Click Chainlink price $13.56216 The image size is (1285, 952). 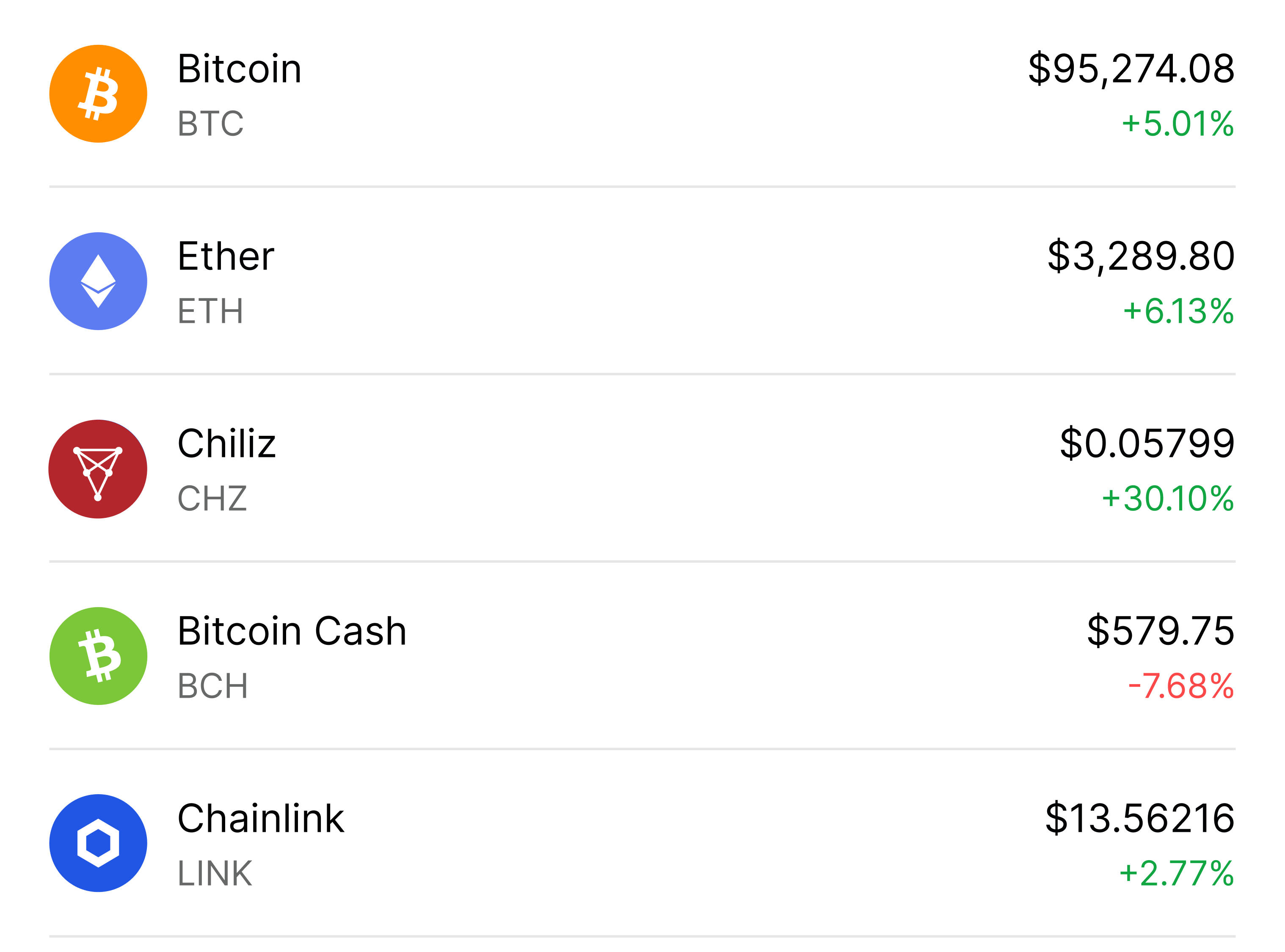click(1140, 818)
